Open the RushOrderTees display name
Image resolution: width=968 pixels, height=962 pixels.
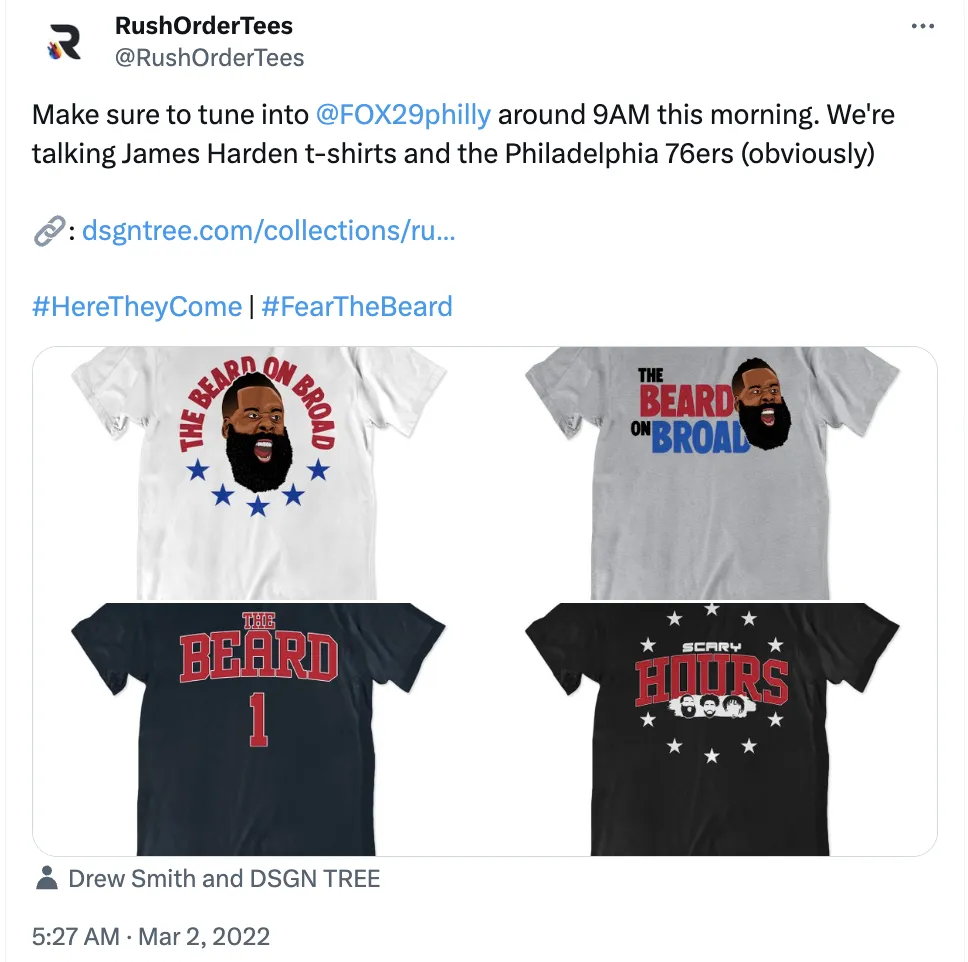pos(204,26)
